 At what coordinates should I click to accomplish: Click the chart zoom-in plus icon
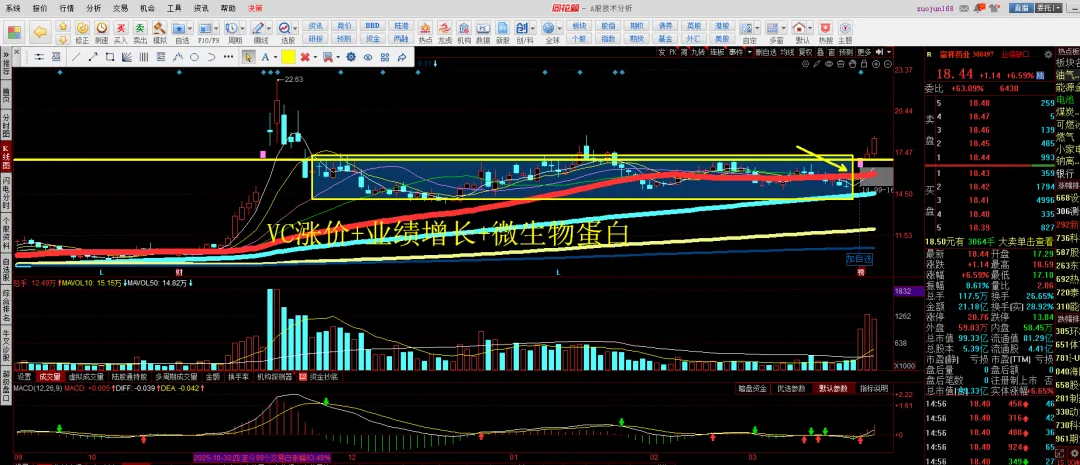pos(876,64)
